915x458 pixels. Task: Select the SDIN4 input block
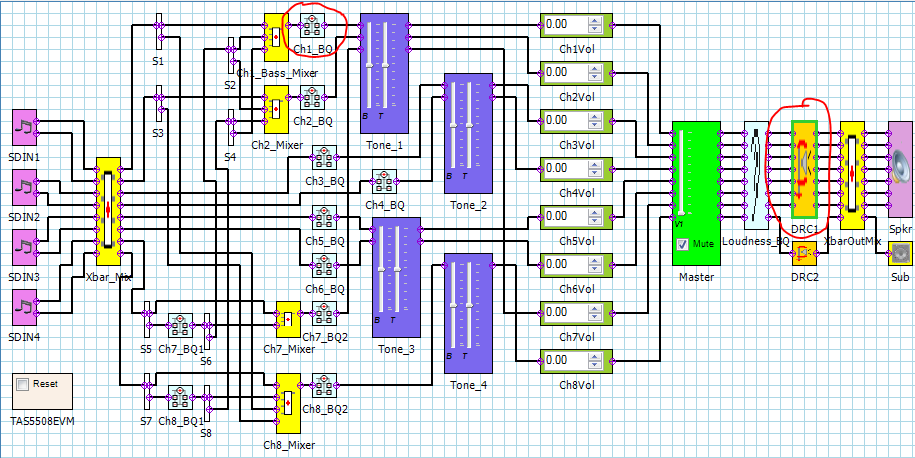(x=25, y=308)
